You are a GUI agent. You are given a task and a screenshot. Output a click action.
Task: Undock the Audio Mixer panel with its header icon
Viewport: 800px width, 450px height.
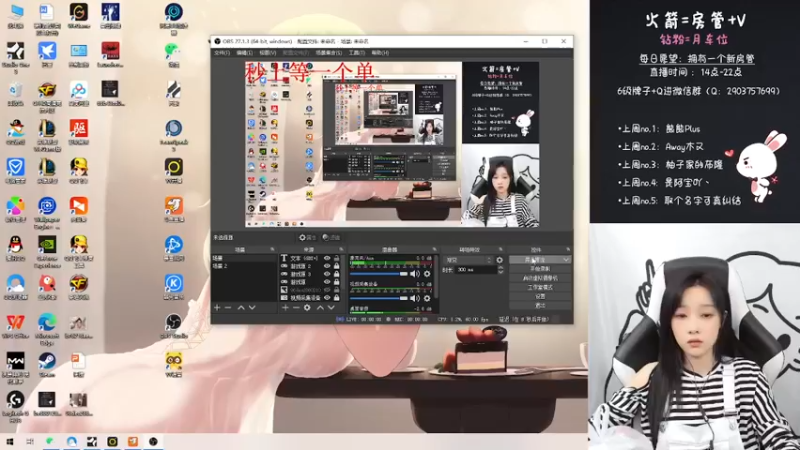434,249
